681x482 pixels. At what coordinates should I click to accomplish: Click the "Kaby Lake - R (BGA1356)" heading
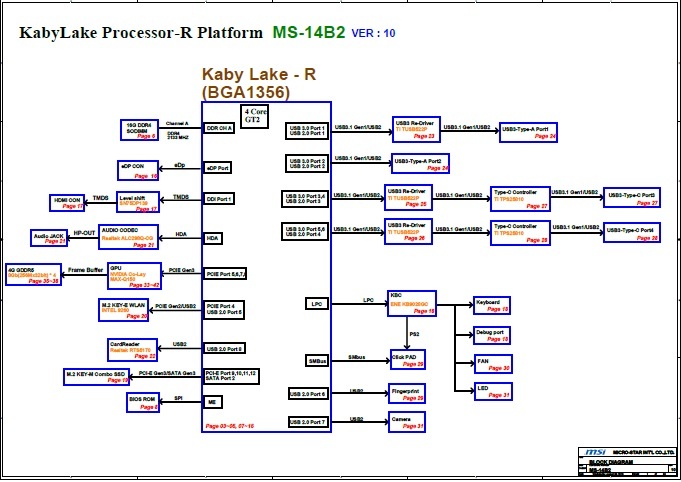tap(259, 83)
